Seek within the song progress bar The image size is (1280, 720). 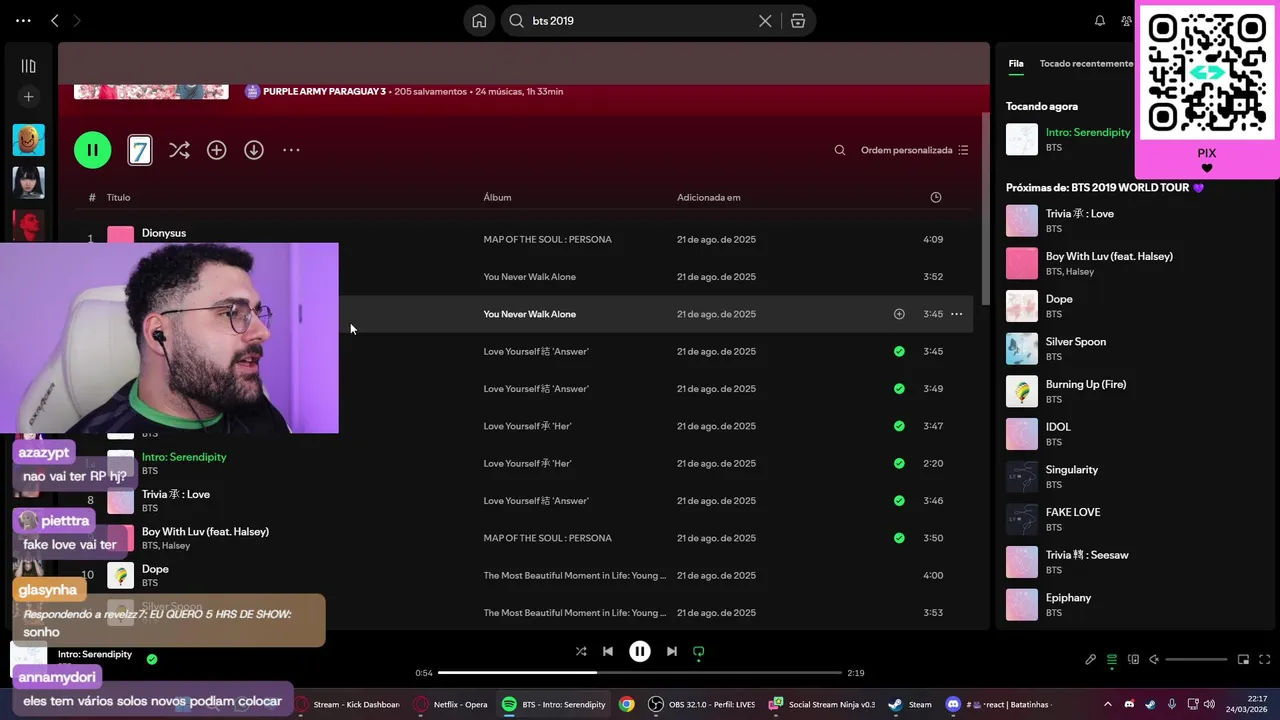(640, 673)
